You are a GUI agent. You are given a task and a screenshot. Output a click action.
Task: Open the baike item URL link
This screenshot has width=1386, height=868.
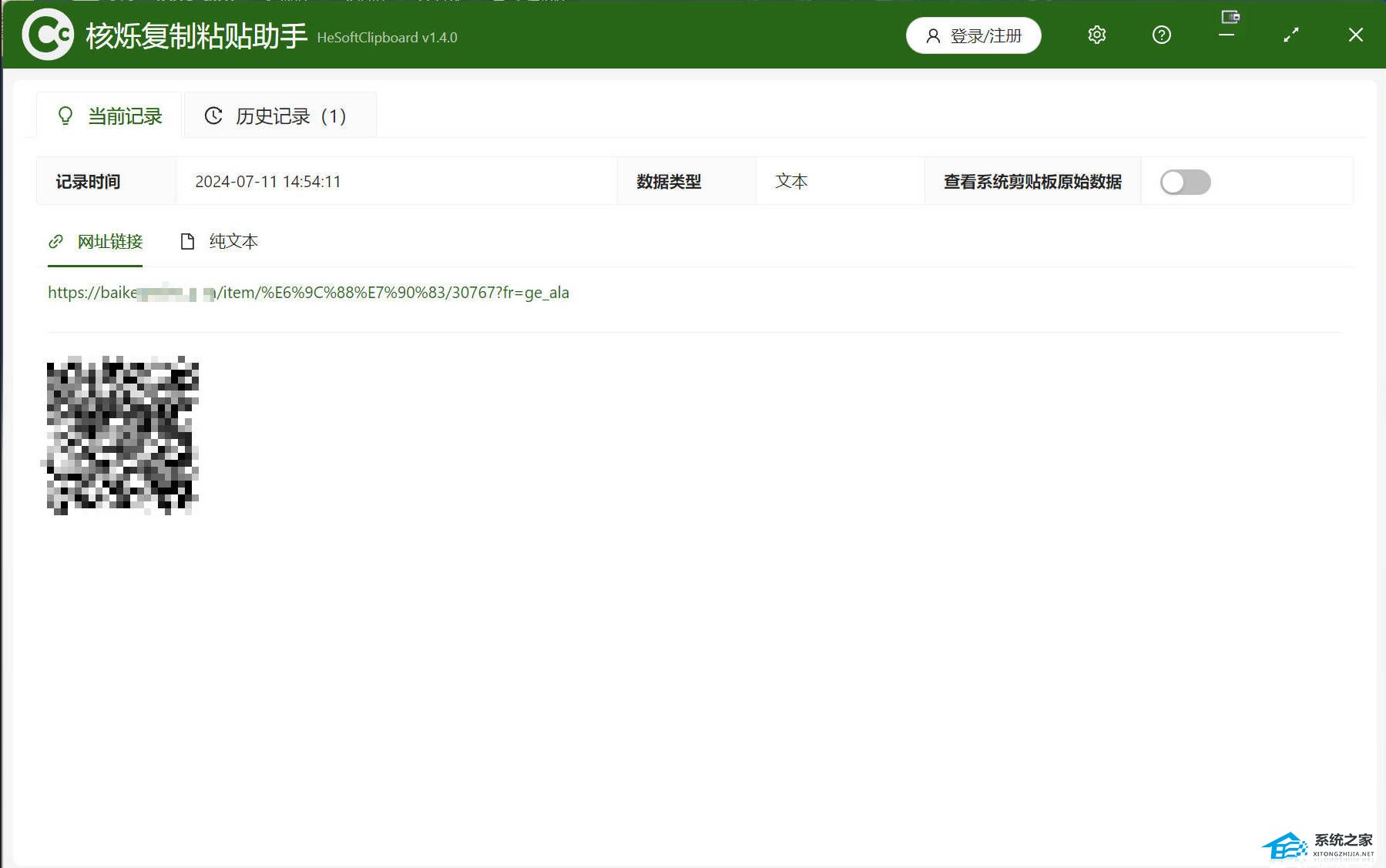308,293
